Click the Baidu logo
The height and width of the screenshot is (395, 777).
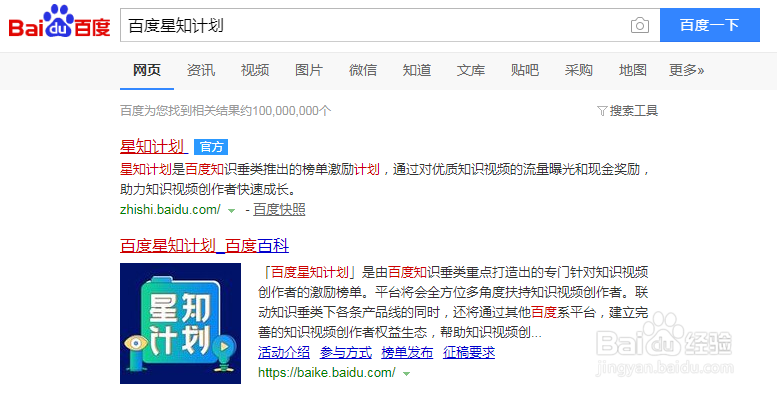(x=59, y=22)
